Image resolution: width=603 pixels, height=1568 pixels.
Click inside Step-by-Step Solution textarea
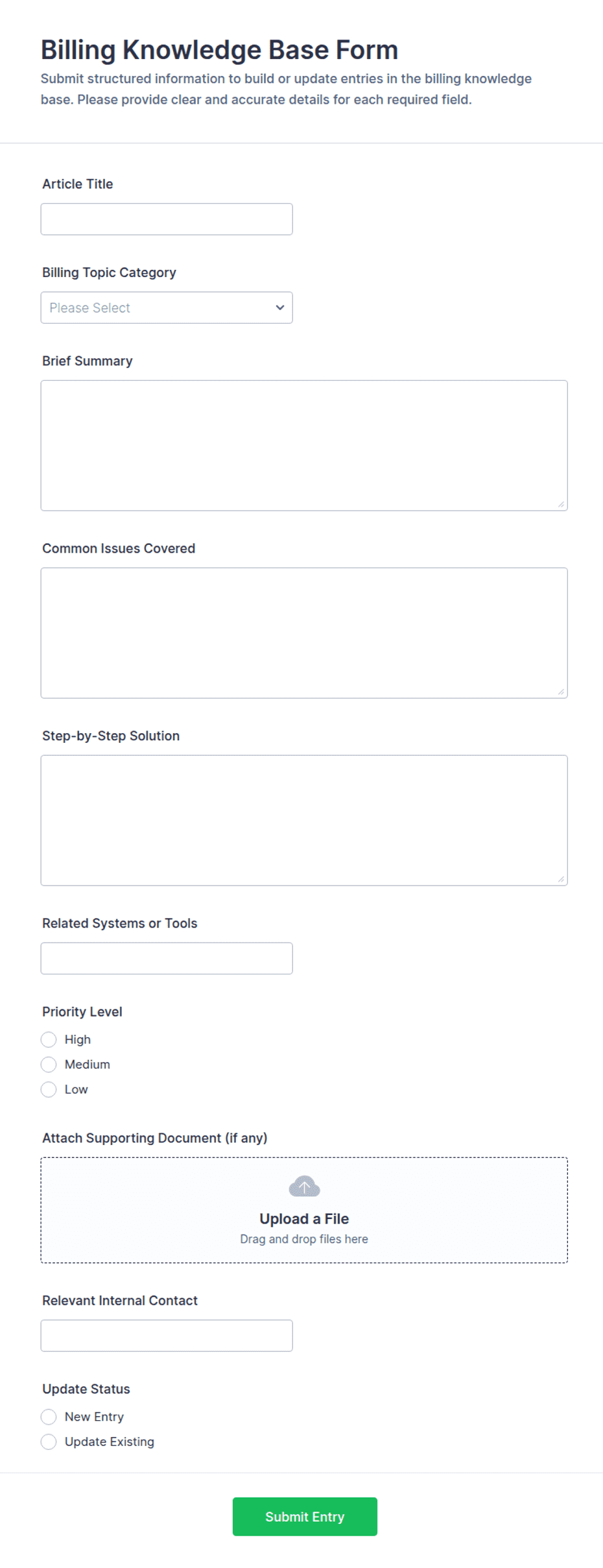click(x=304, y=820)
